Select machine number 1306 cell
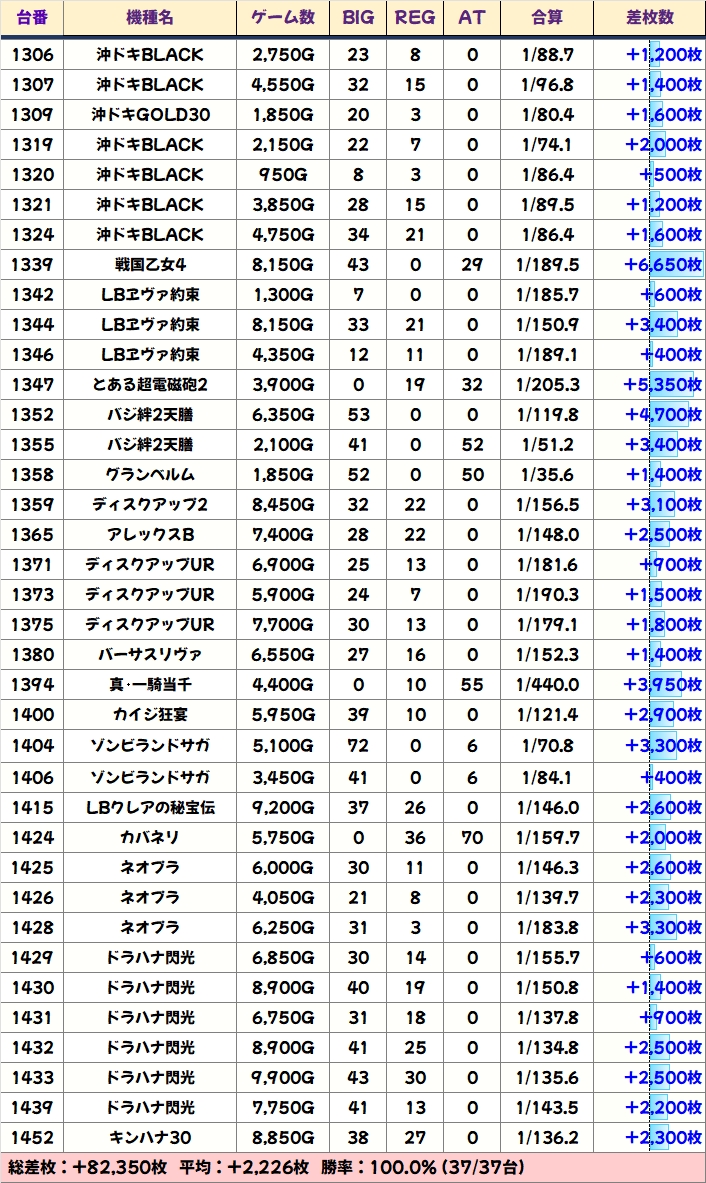This screenshot has height=1183, width=706. (x=32, y=55)
